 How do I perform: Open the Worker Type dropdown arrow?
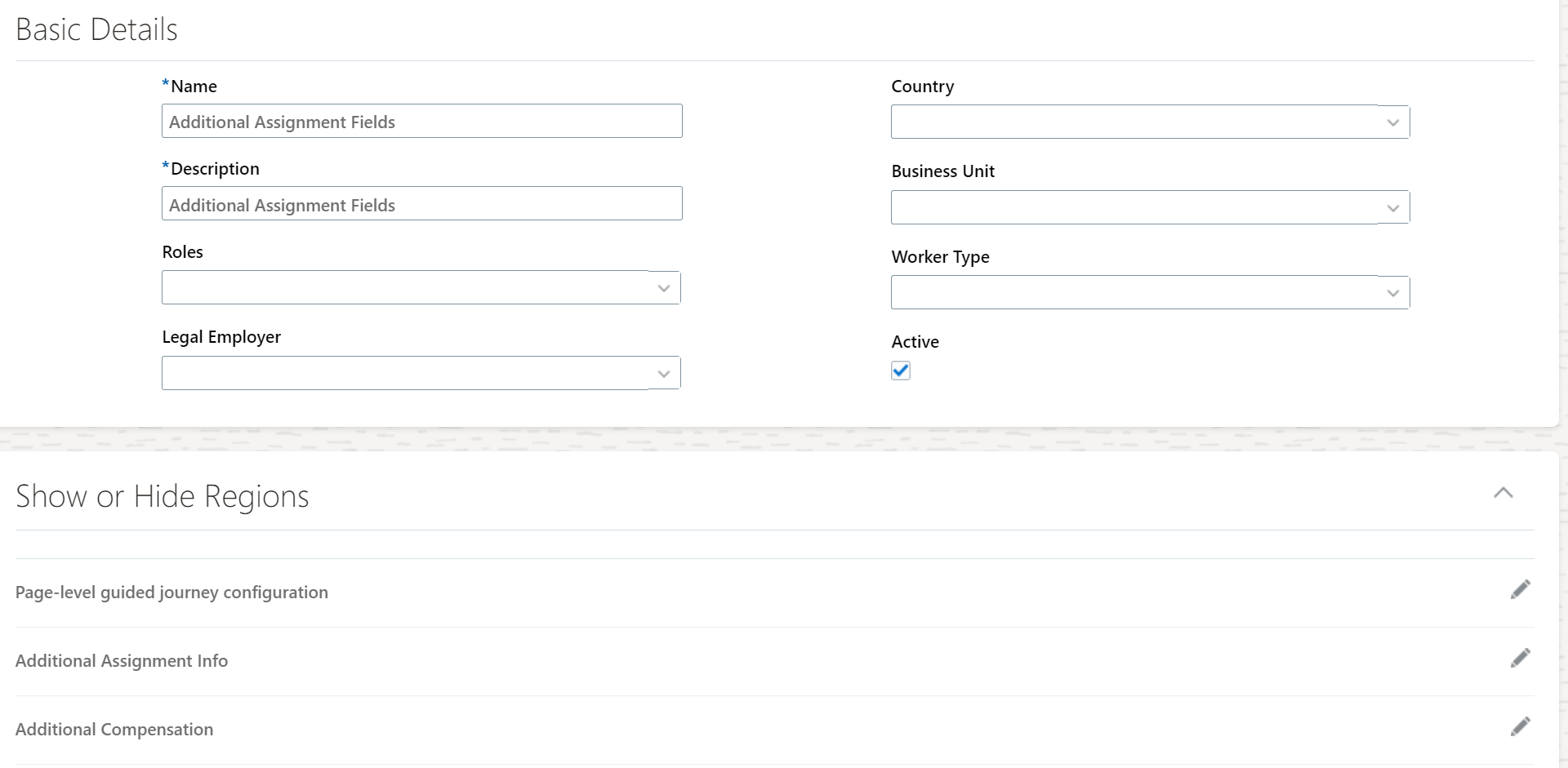click(x=1393, y=293)
